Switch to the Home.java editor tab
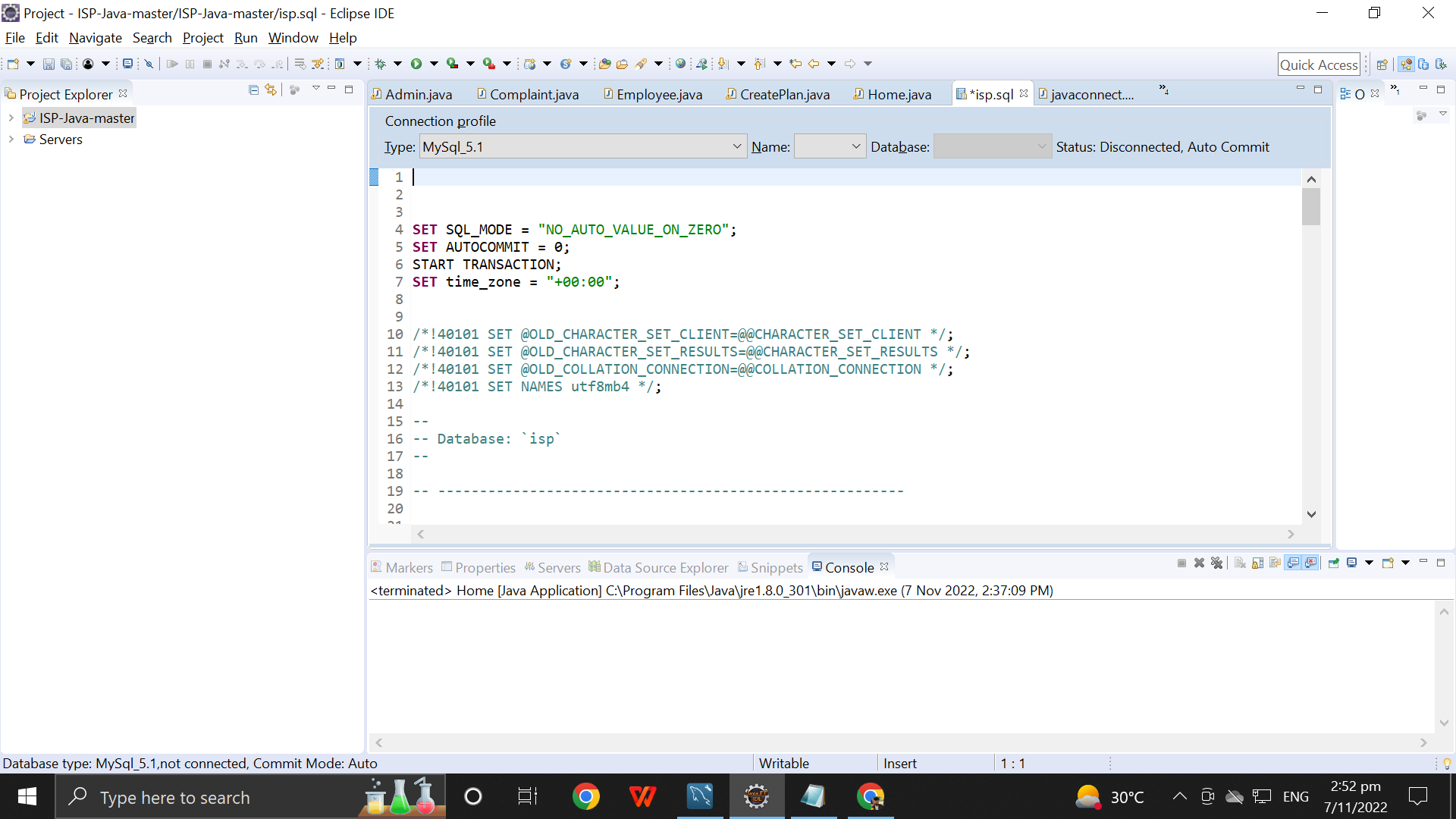Viewport: 1456px width, 819px height. (899, 94)
